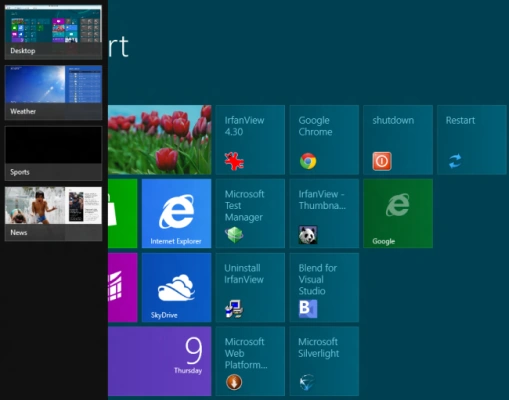
Task: Launch the Blend for Visual Studio tile
Action: [x=324, y=287]
